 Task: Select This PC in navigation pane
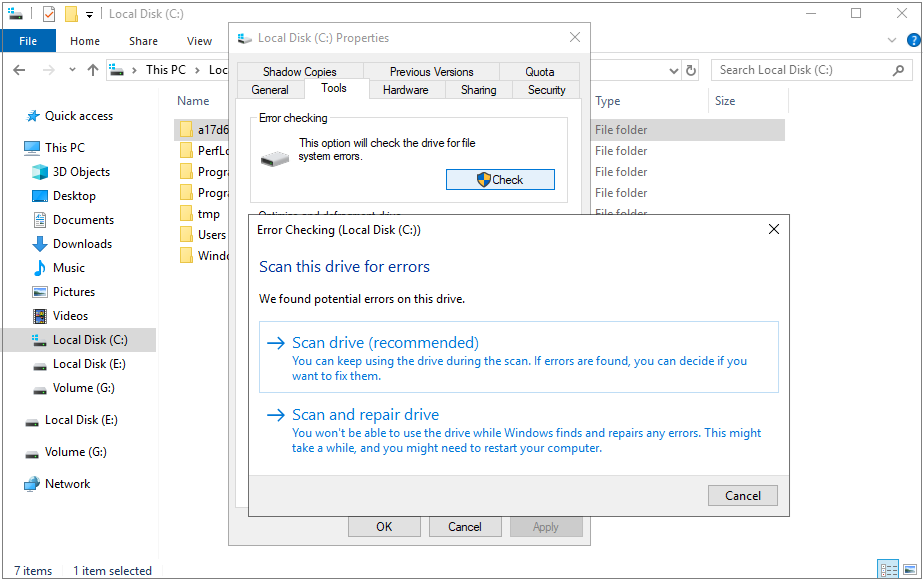[65, 148]
